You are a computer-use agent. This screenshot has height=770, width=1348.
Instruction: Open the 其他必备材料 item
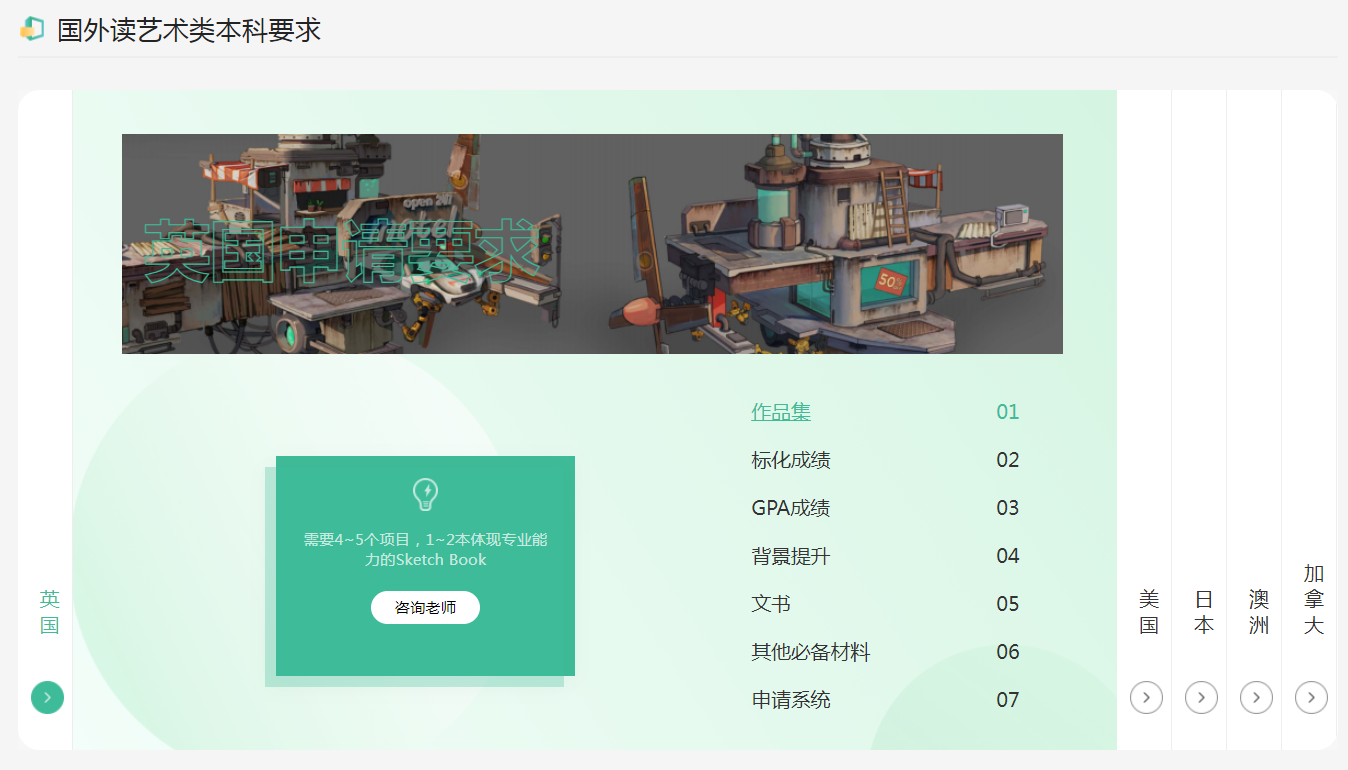(811, 652)
